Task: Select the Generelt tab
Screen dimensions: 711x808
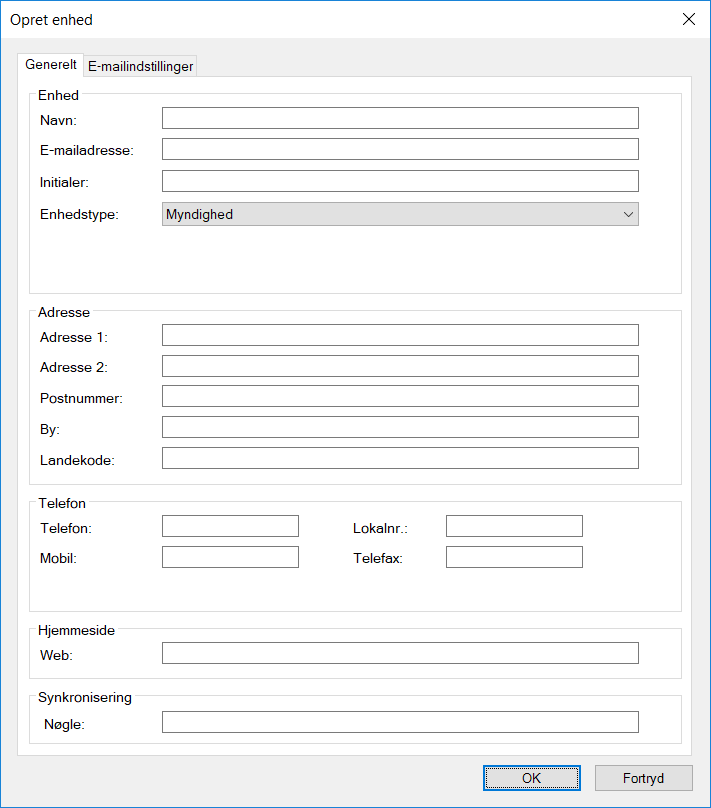Action: pyautogui.click(x=51, y=64)
